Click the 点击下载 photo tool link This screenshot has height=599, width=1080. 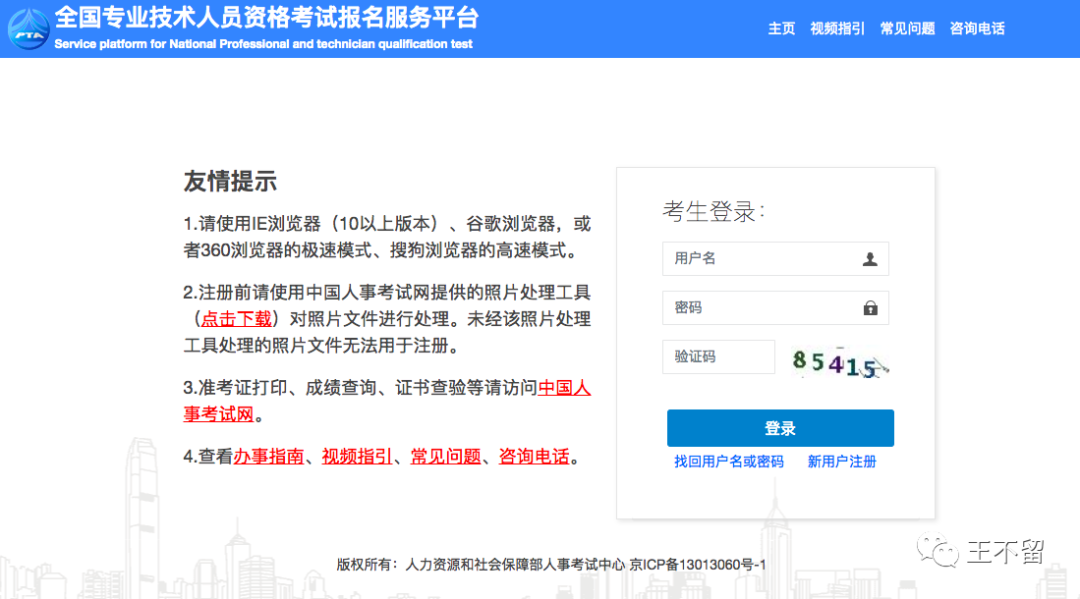(236, 319)
